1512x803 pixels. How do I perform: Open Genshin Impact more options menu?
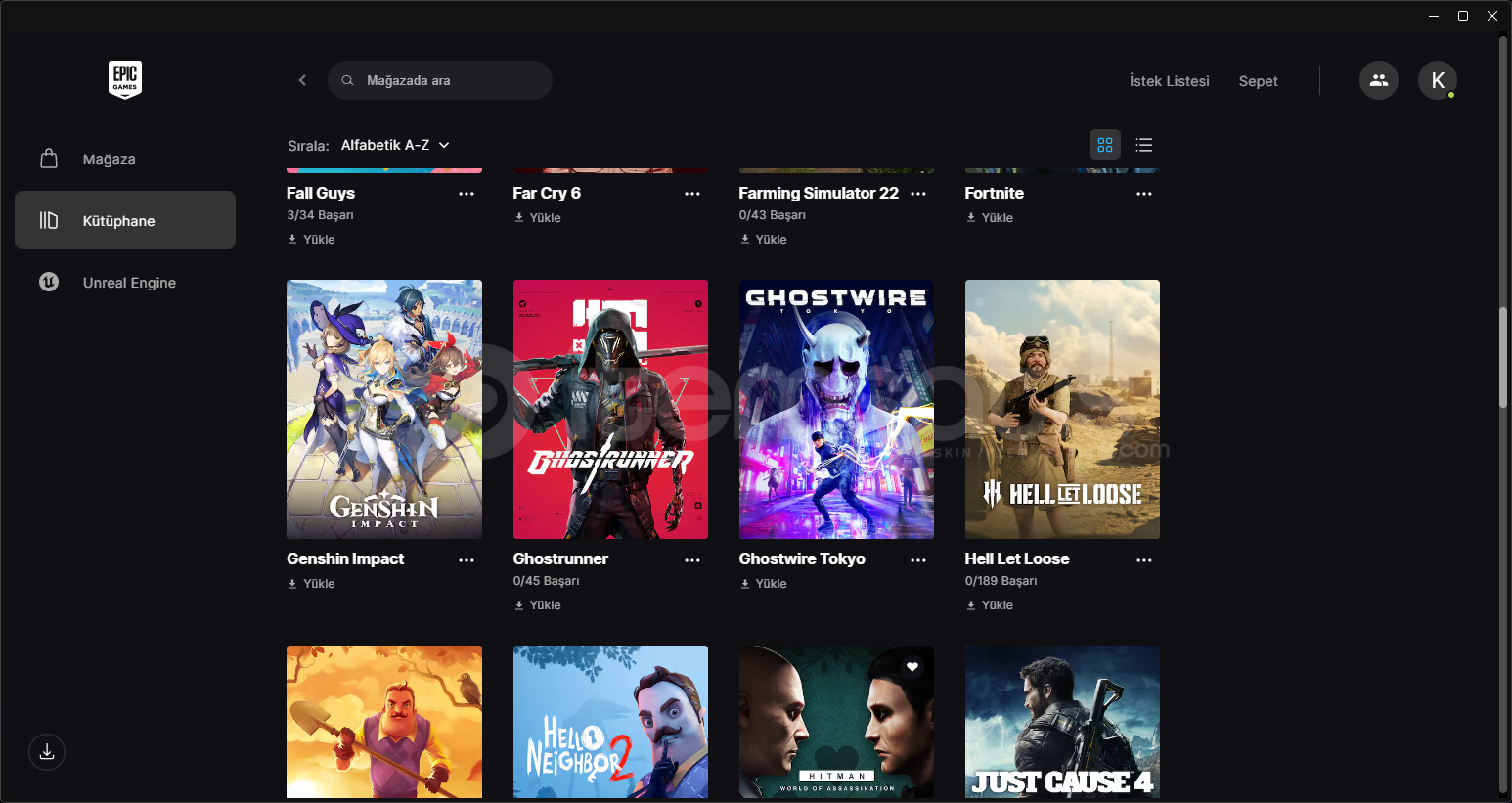pyautogui.click(x=467, y=560)
